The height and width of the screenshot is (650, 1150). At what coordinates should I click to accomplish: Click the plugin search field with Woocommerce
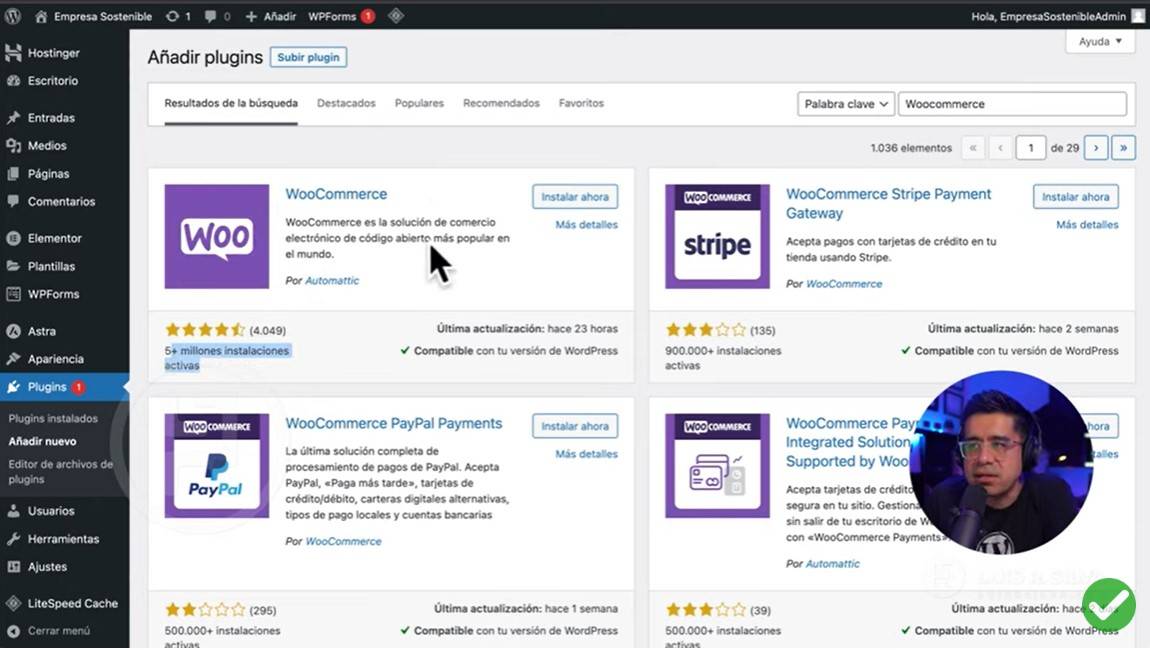(x=1012, y=104)
